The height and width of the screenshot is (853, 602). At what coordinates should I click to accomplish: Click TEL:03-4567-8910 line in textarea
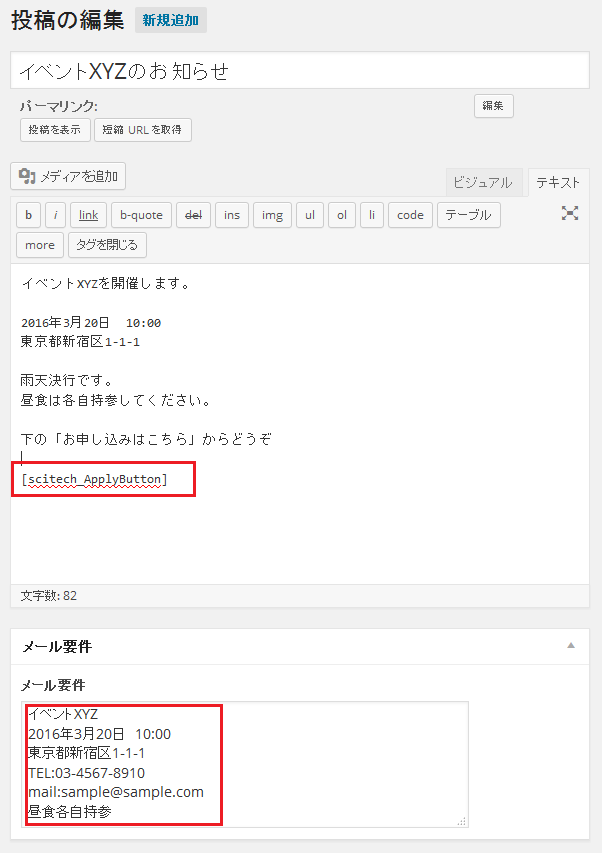tap(86, 773)
